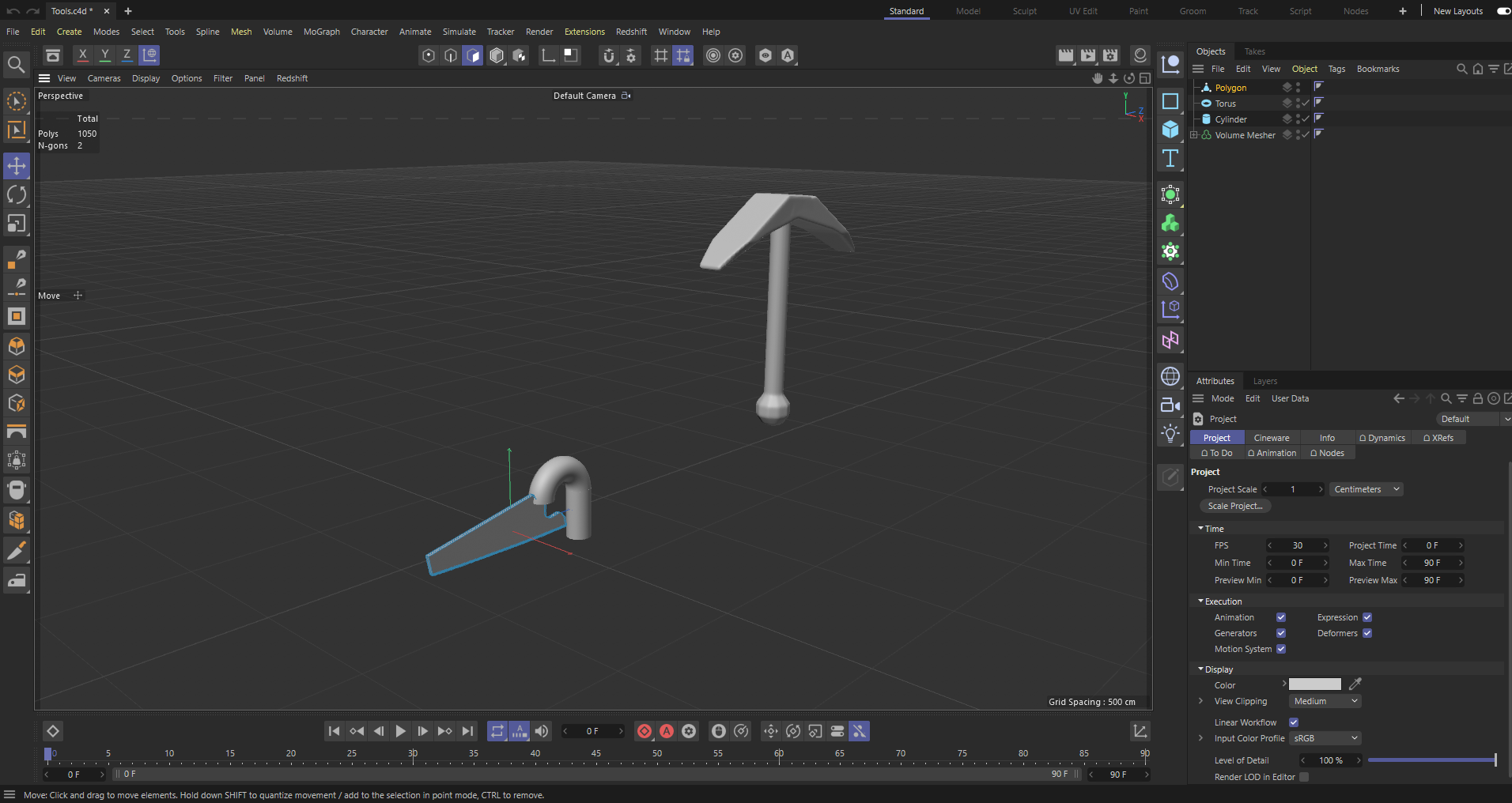Select the Scale tool in left toolbar

tap(17, 224)
